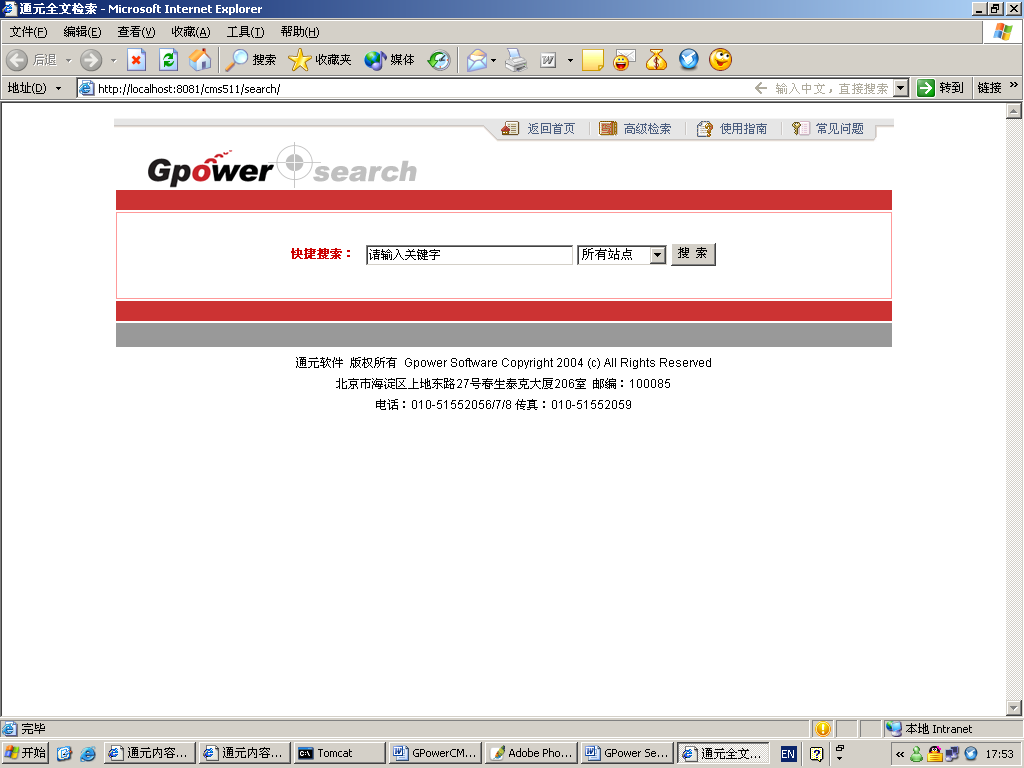1024x768 pixels.
Task: Click the 使用指南 guide icon
Action: [x=705, y=128]
